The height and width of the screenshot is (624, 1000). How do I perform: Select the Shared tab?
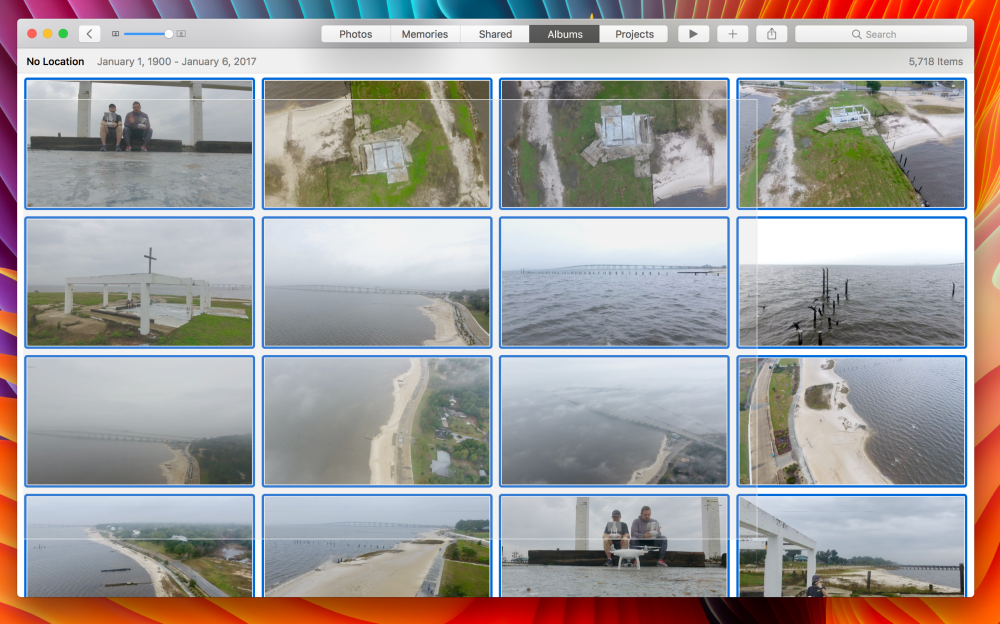point(495,34)
